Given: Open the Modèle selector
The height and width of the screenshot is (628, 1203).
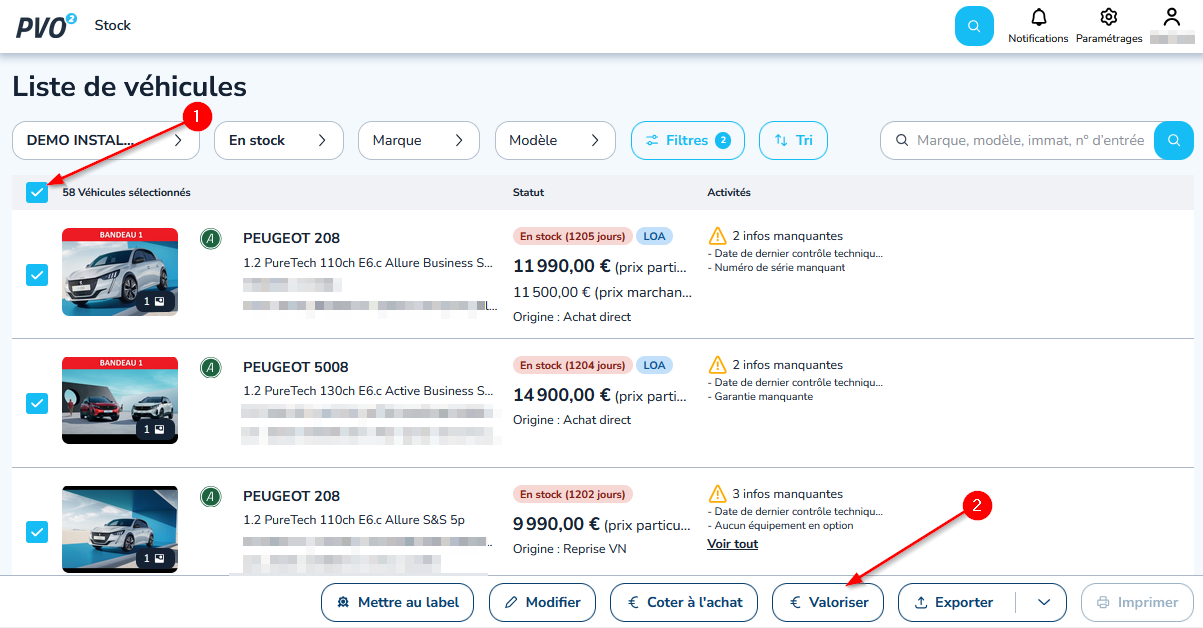Looking at the screenshot, I should coord(555,141).
